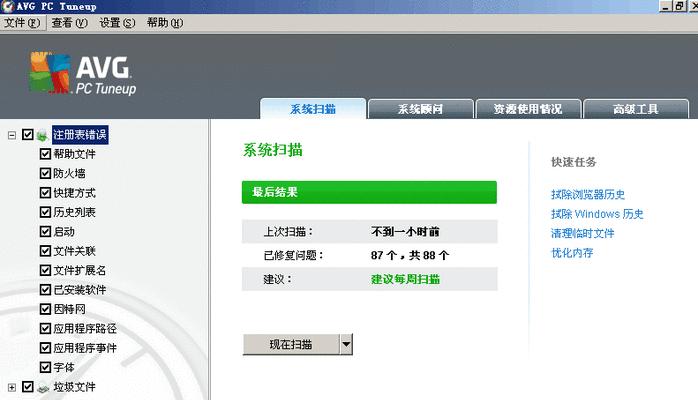Click the 清理临时文件 link
The image size is (698, 400).
[582, 233]
